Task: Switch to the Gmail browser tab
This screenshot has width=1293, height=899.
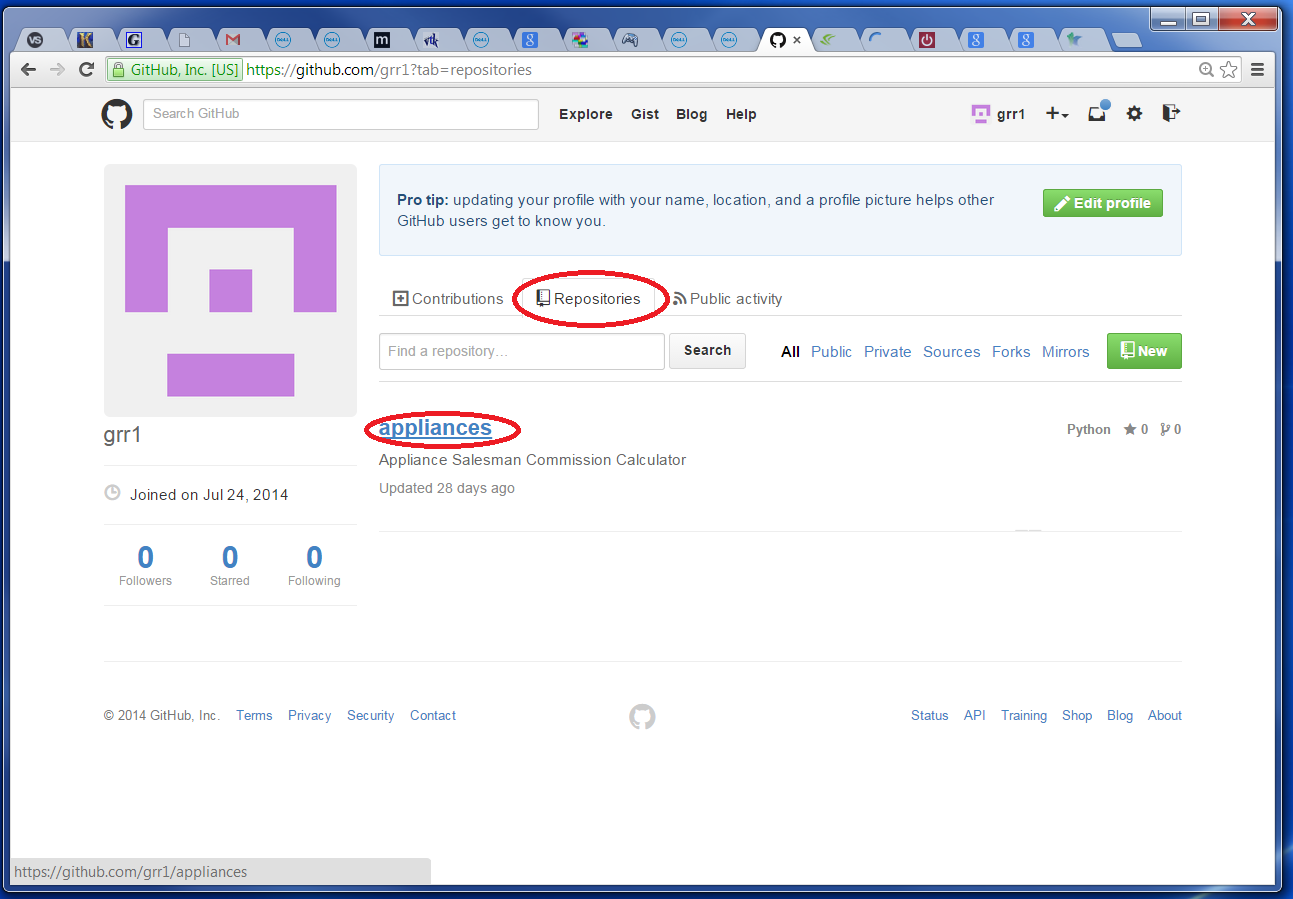Action: [233, 40]
